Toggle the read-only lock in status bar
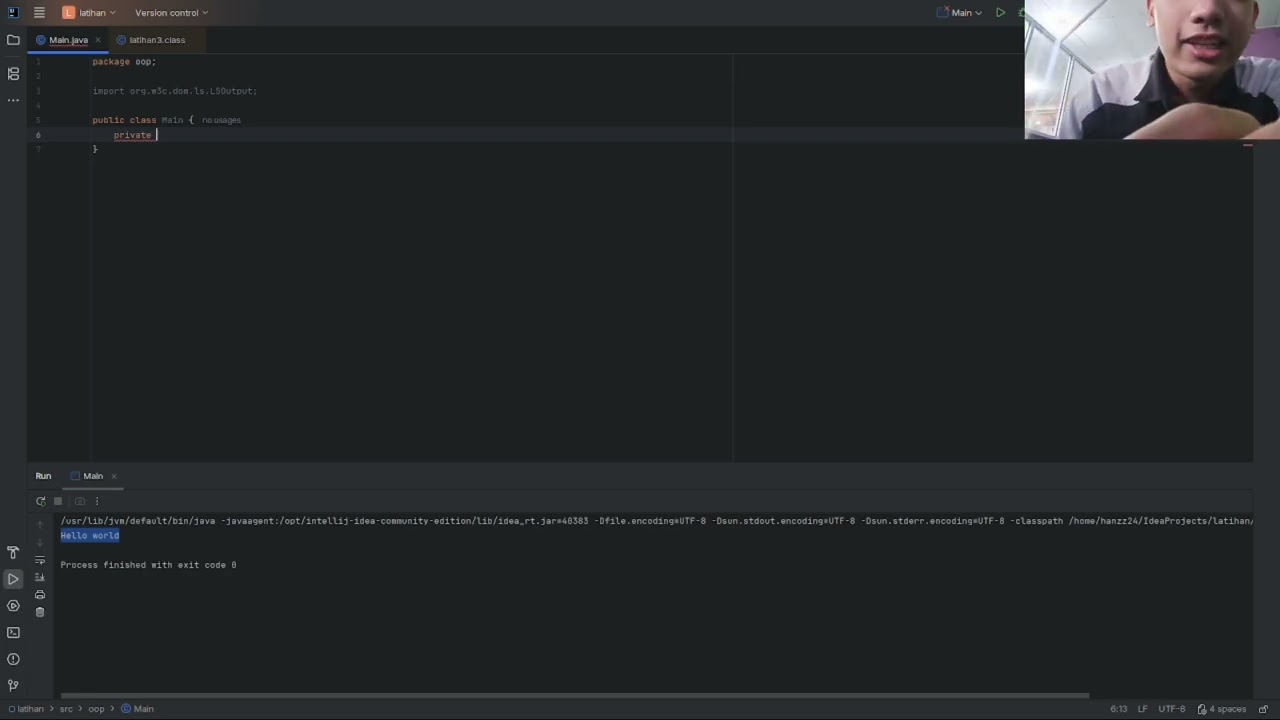The width and height of the screenshot is (1280, 720). tap(1263, 709)
